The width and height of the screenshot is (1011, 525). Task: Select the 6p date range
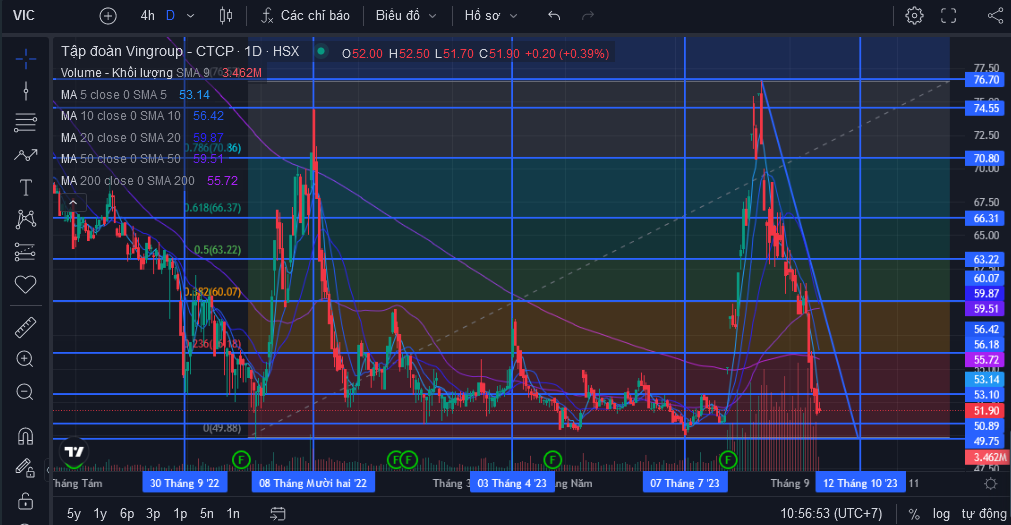pyautogui.click(x=127, y=513)
